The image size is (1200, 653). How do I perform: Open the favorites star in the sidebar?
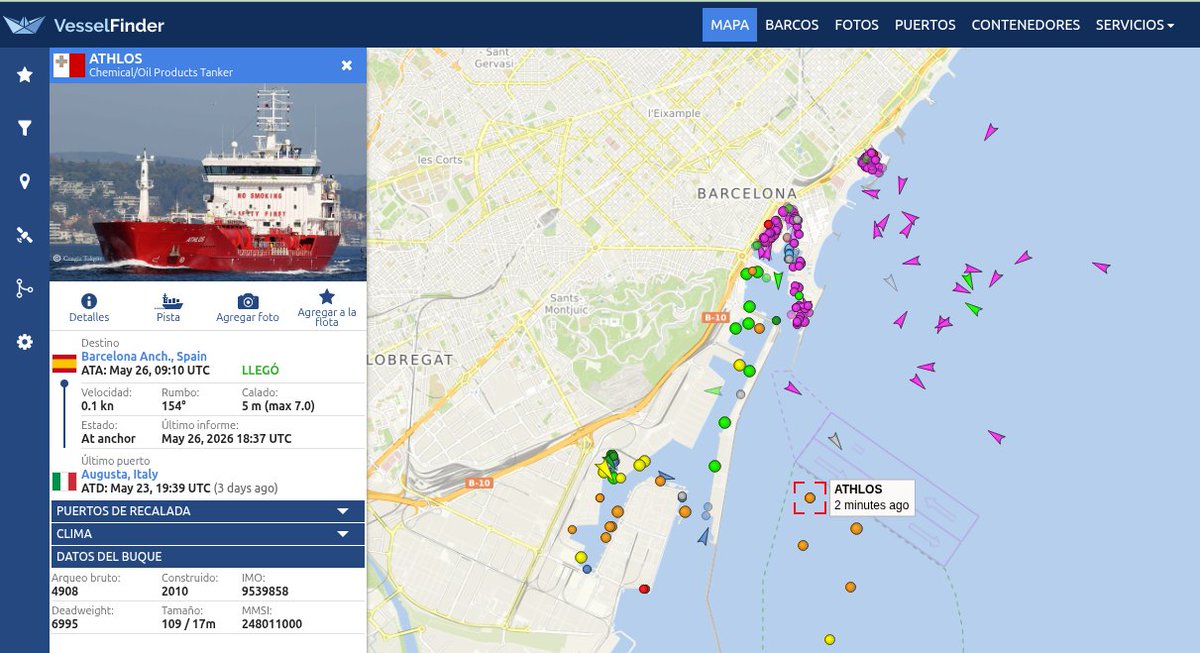[25, 74]
